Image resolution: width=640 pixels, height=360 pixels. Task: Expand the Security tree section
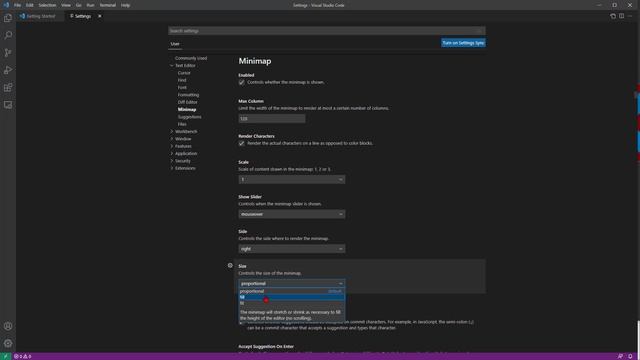tap(172, 161)
